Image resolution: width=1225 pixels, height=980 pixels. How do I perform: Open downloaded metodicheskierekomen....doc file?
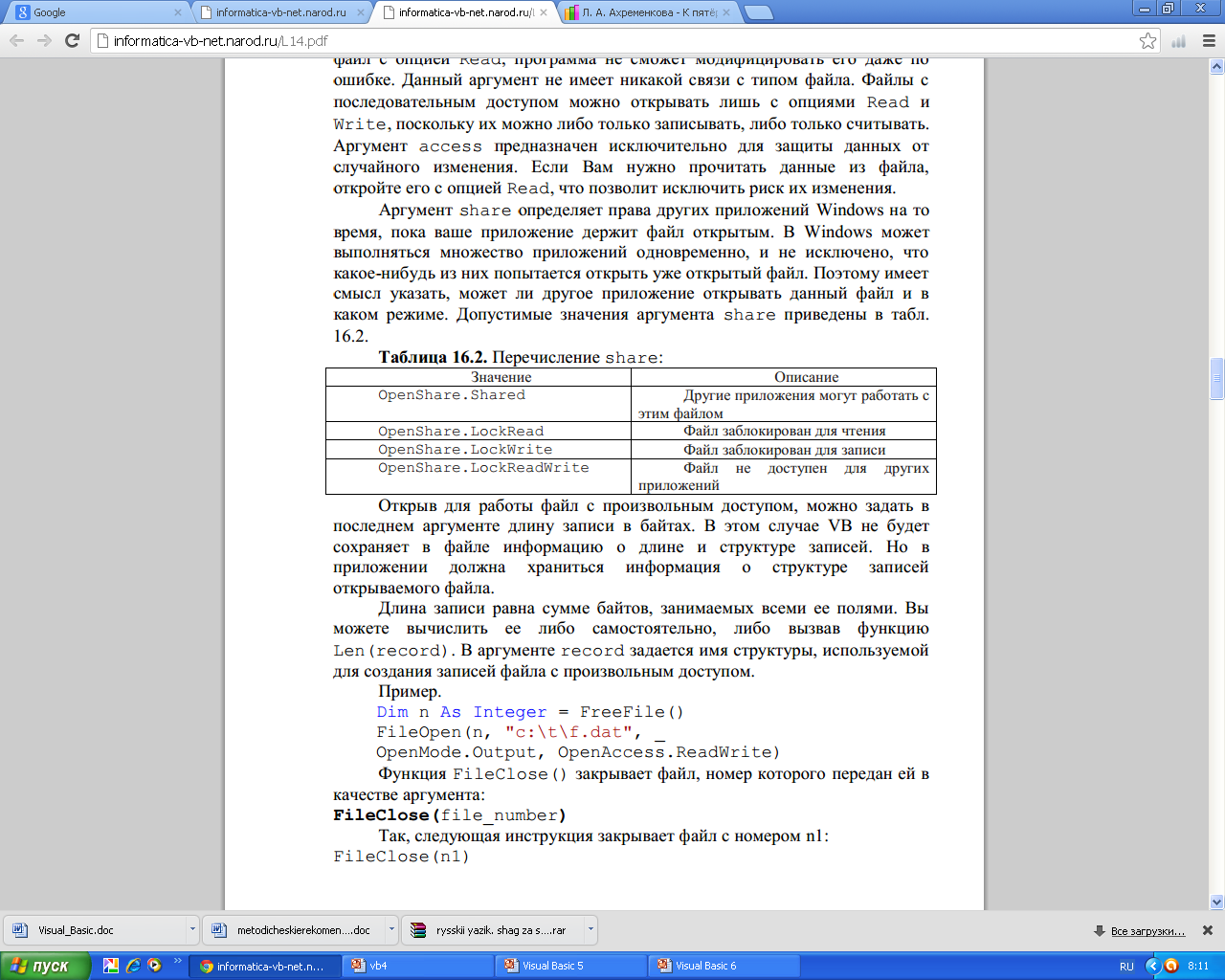(x=295, y=929)
